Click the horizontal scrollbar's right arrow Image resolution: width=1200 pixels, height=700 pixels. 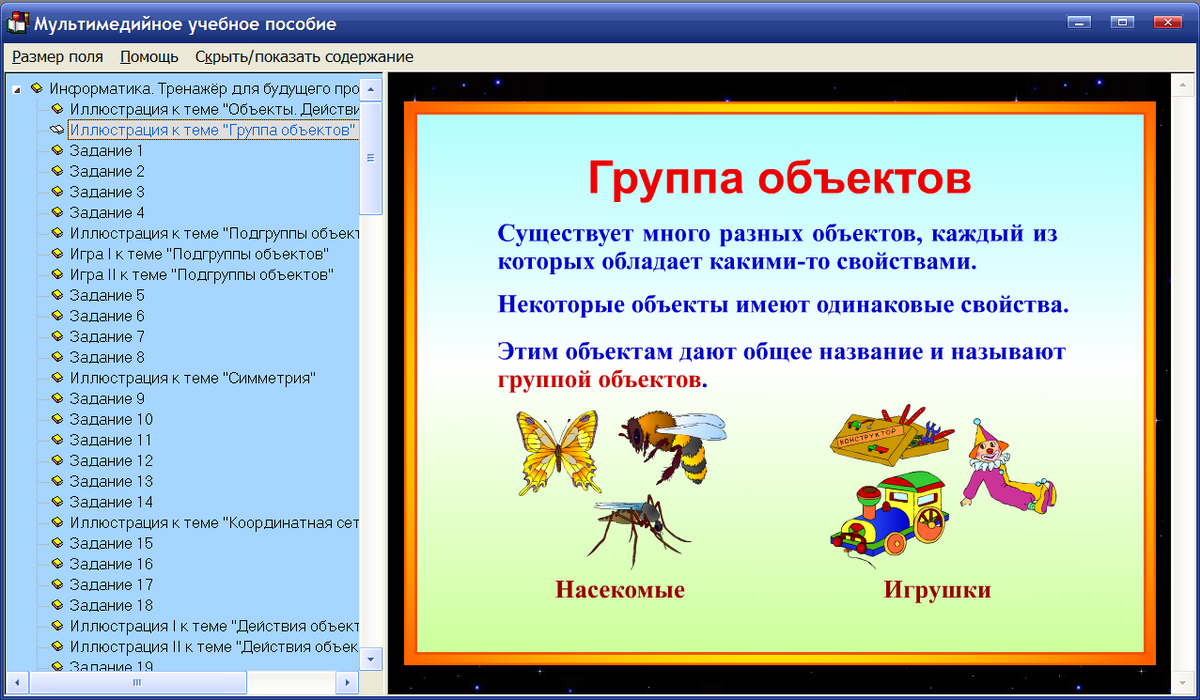click(347, 683)
